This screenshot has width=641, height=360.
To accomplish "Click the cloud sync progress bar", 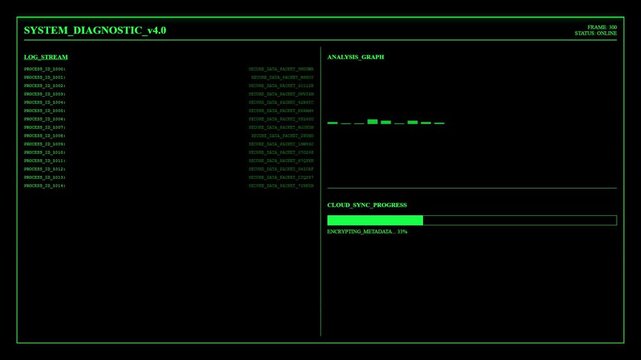I will click(472, 220).
